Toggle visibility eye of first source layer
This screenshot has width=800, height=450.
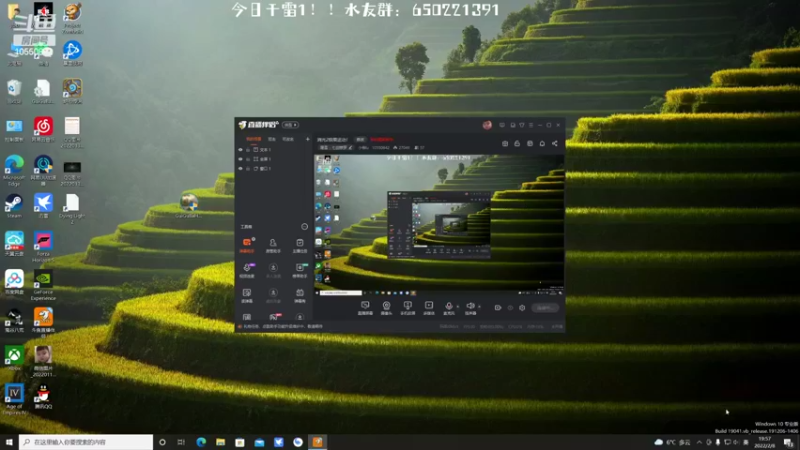point(240,149)
